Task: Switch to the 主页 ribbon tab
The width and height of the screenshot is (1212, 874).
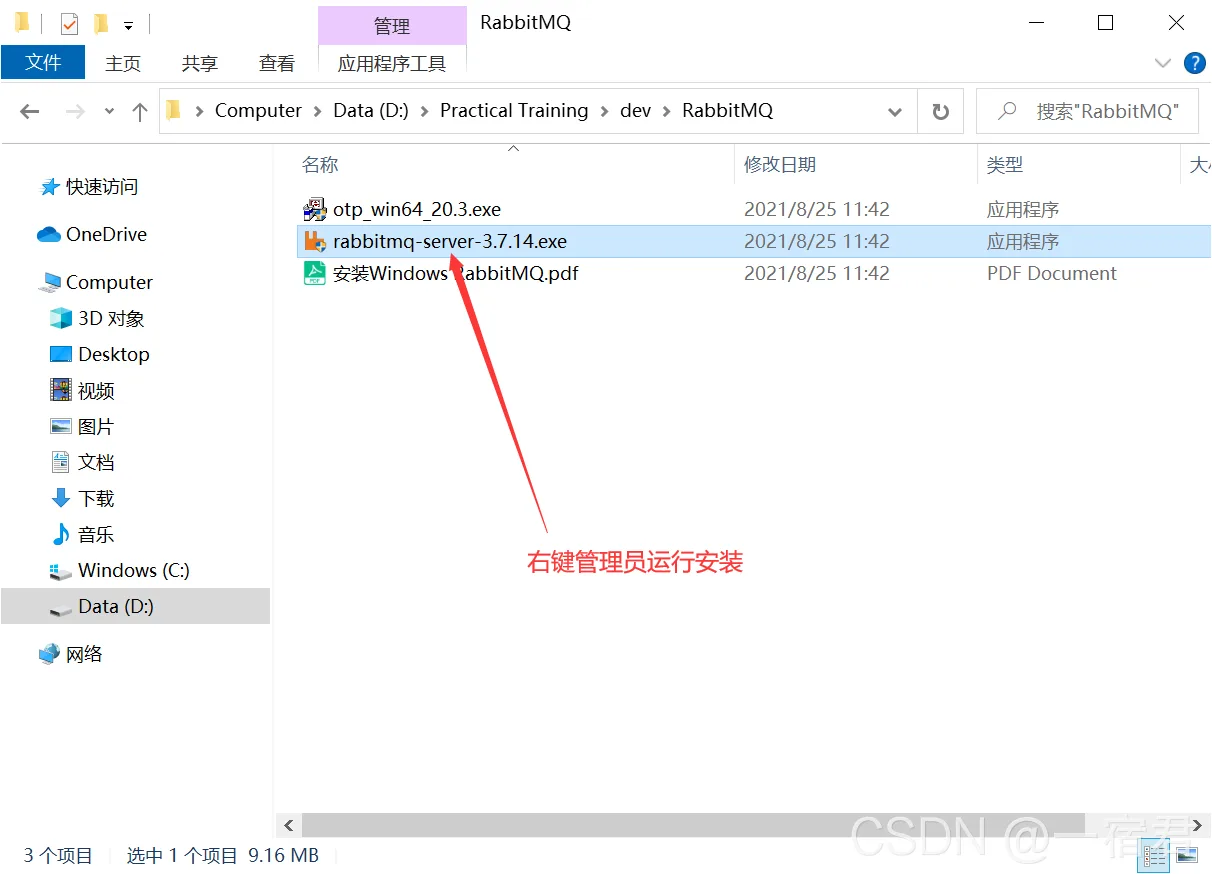Action: click(123, 63)
